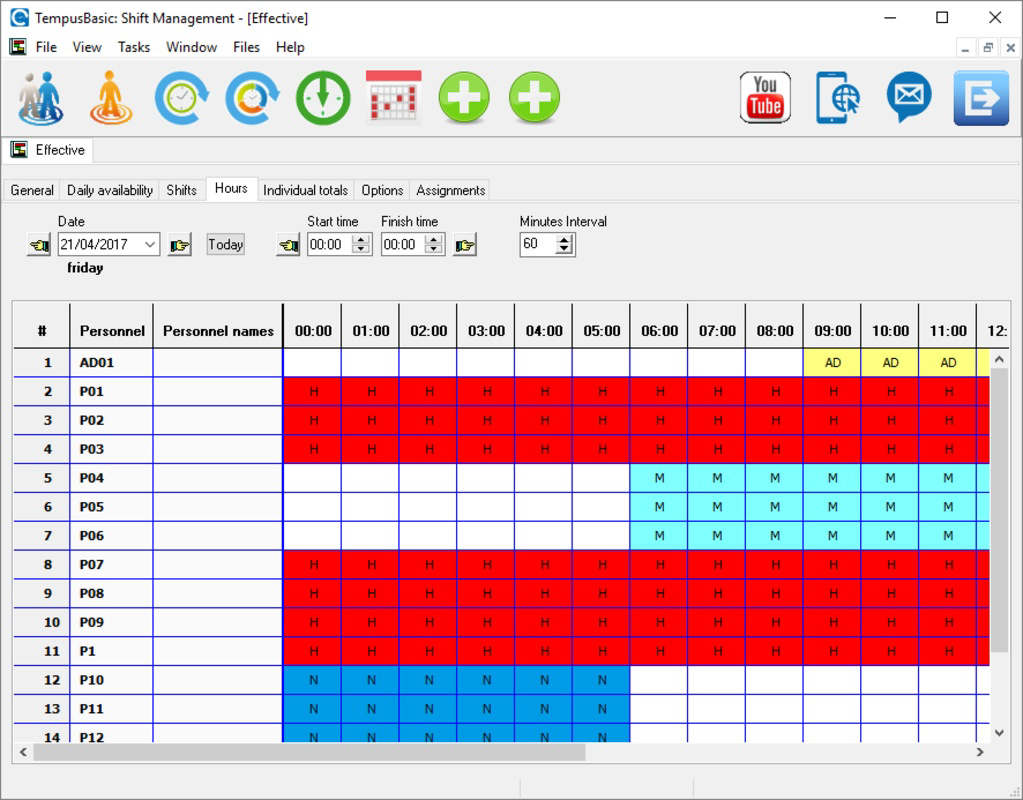The height and width of the screenshot is (800, 1023).
Task: Open the View menu
Action: pyautogui.click(x=87, y=47)
